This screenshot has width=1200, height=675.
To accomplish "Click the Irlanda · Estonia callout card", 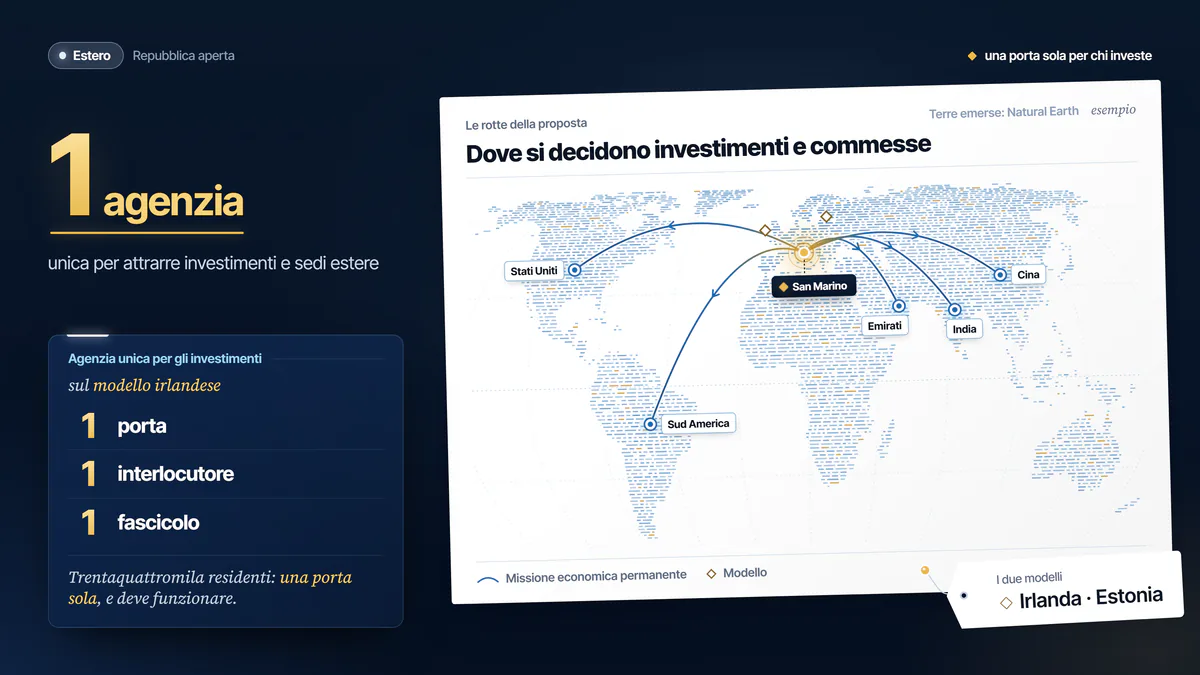I will click(1064, 590).
